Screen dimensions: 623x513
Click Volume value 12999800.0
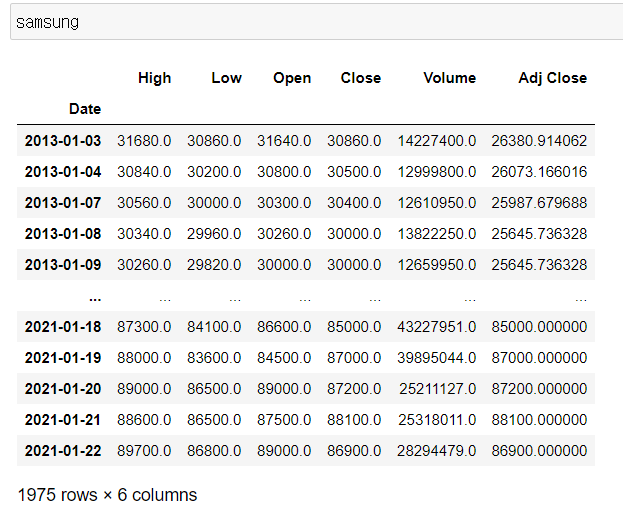tap(437, 172)
